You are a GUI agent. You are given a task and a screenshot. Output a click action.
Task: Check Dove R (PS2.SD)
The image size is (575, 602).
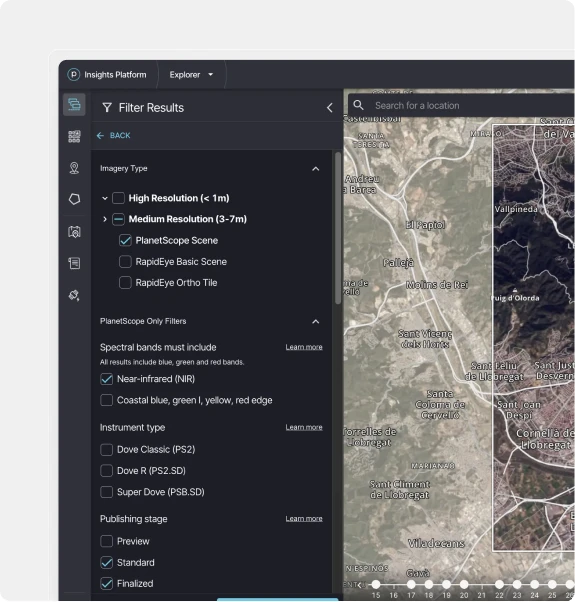click(106, 471)
